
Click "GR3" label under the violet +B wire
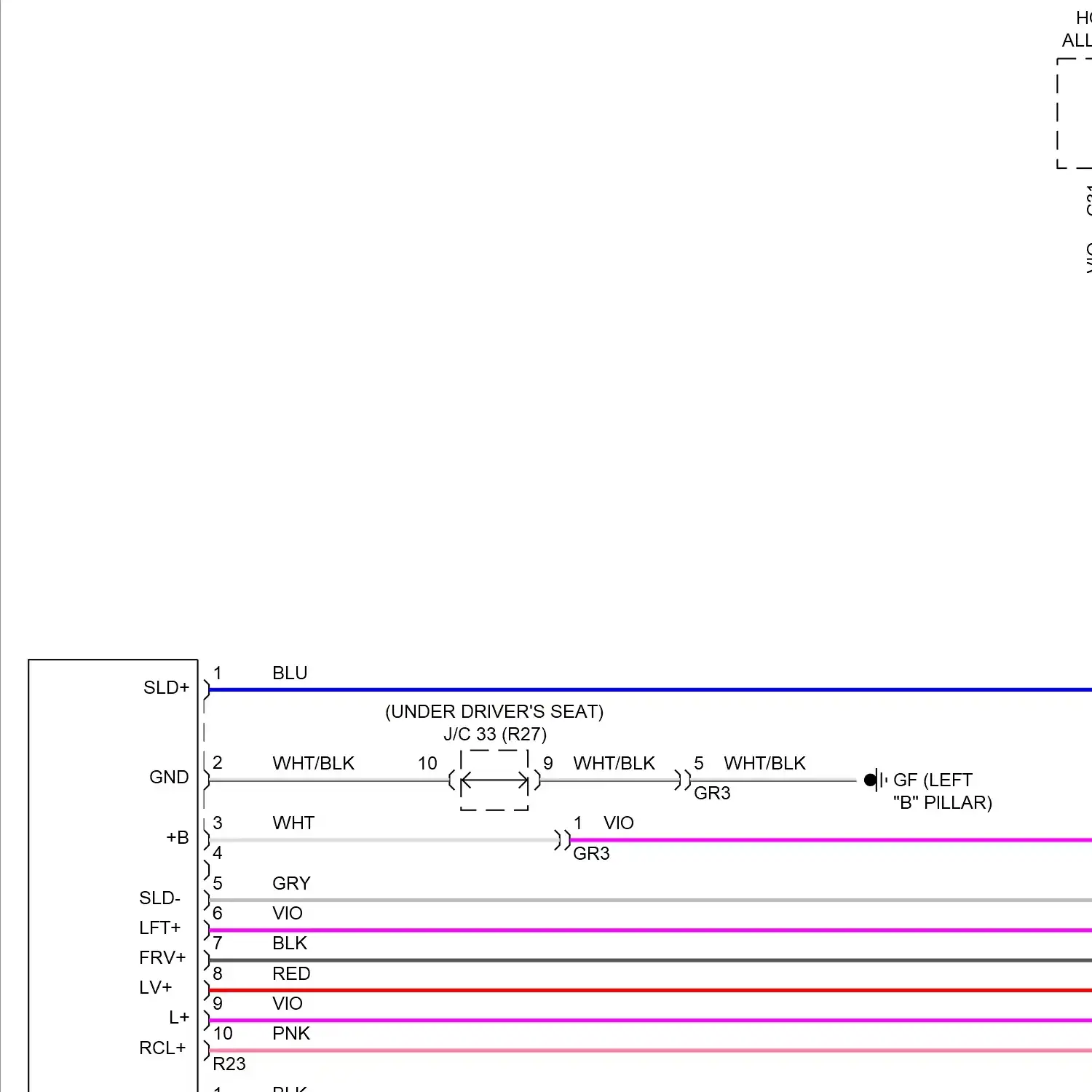click(591, 853)
